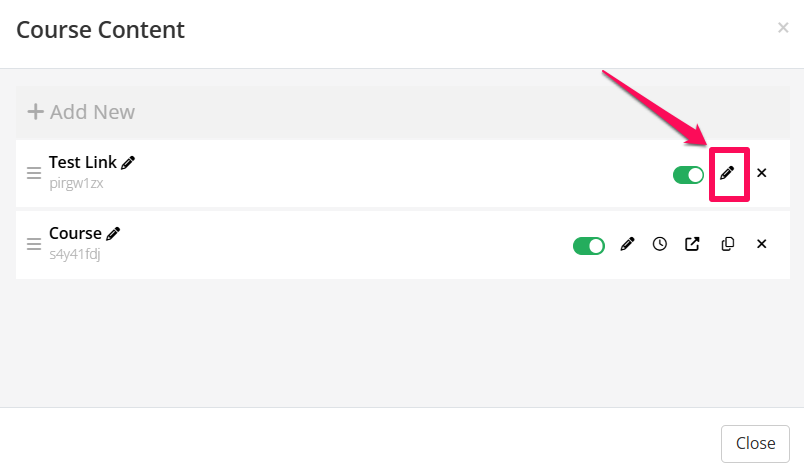
Task: Rename Test Link via inline pencil
Action: 129,162
